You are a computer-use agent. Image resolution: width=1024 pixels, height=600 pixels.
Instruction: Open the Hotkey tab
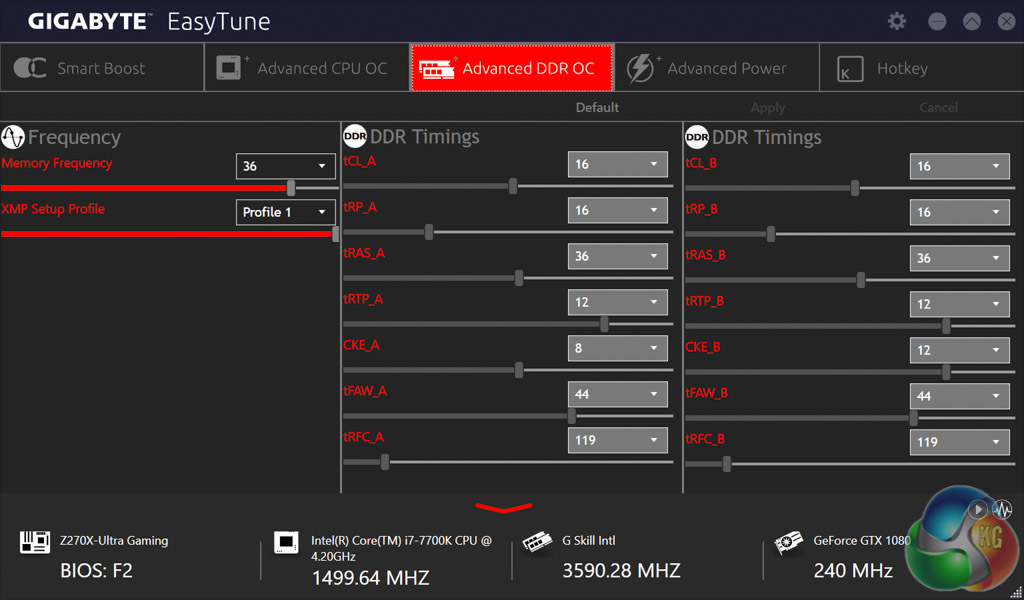[x=921, y=67]
